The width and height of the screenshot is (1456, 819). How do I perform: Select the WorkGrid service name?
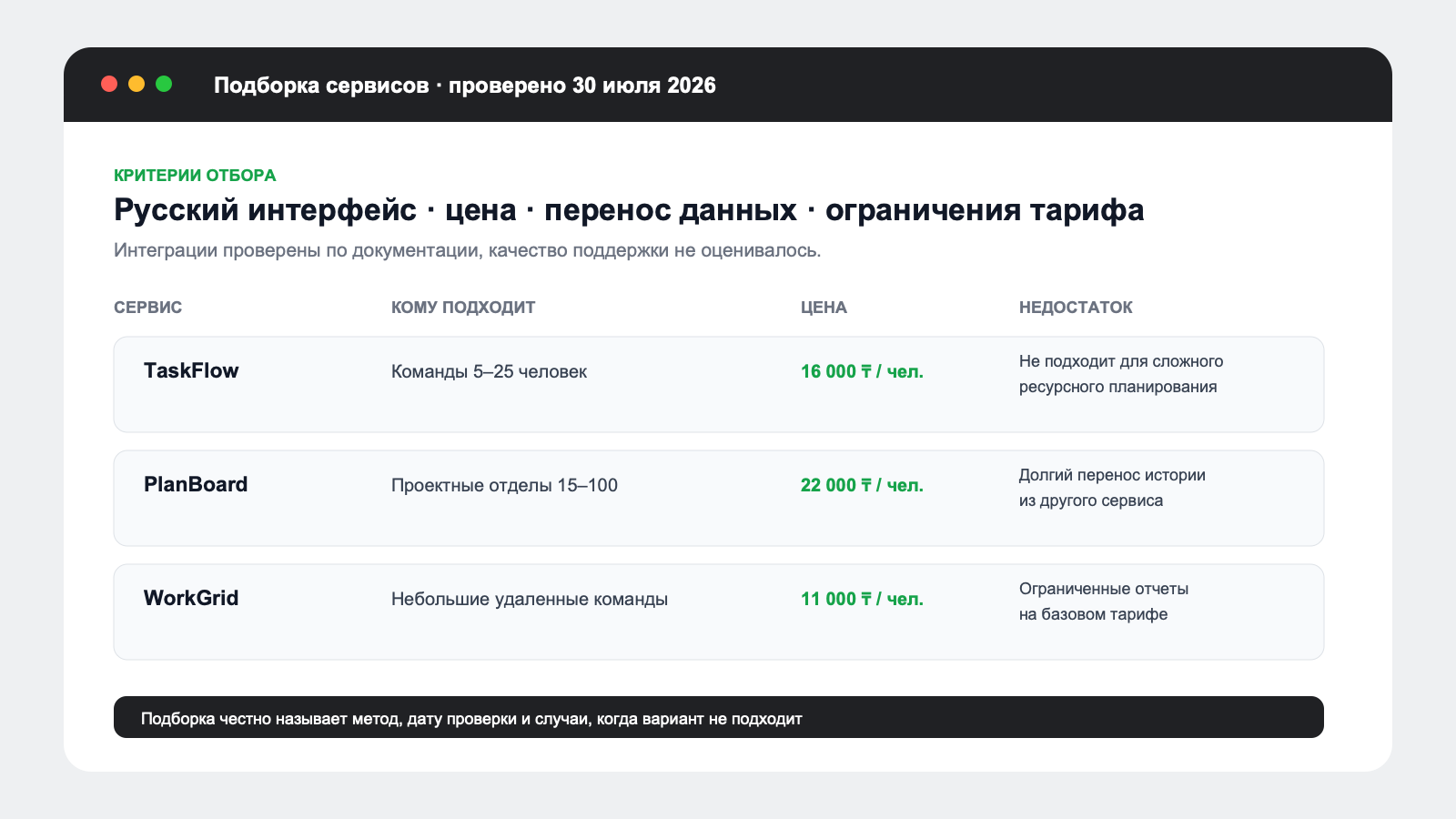pos(191,598)
